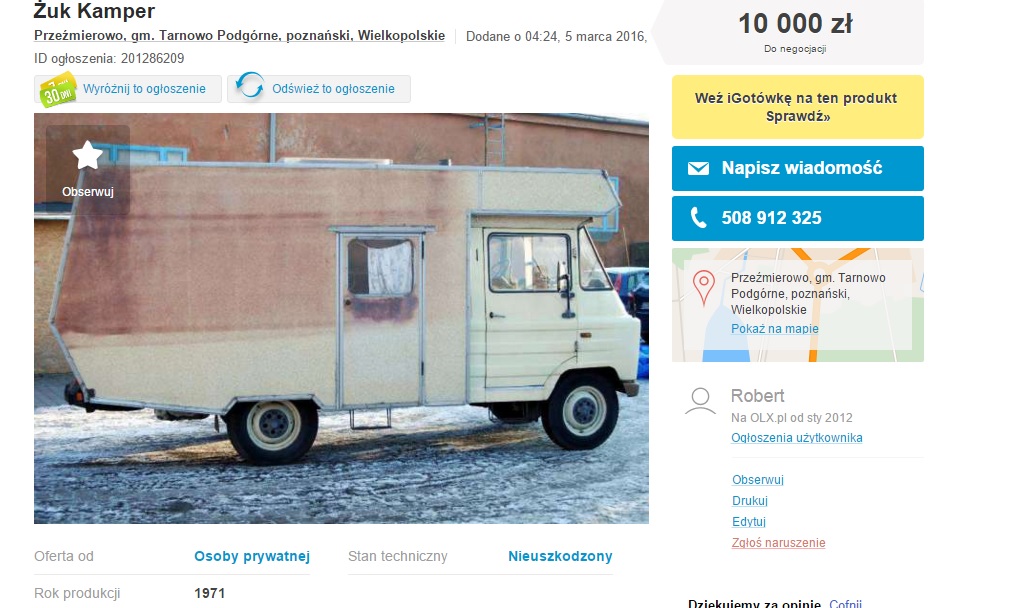Screen dimensions: 1021x608
Task: Click Zgłoś naruszenie link
Action: click(778, 543)
